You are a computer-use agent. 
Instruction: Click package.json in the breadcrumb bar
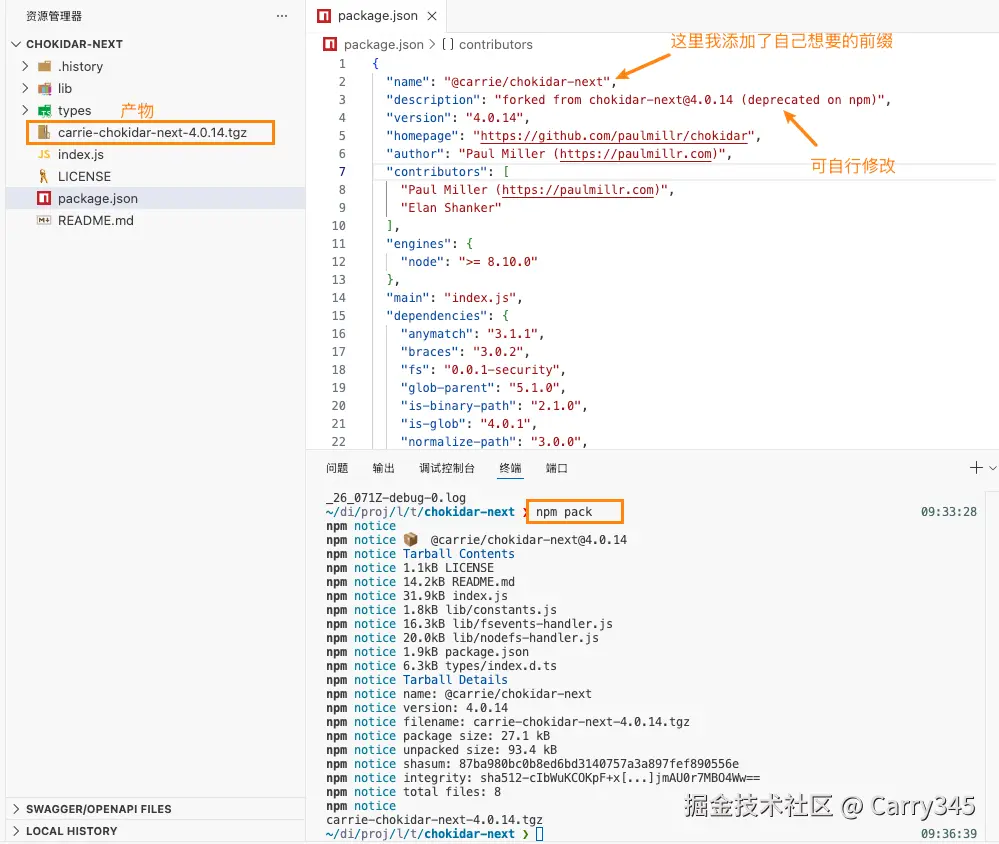tap(384, 45)
